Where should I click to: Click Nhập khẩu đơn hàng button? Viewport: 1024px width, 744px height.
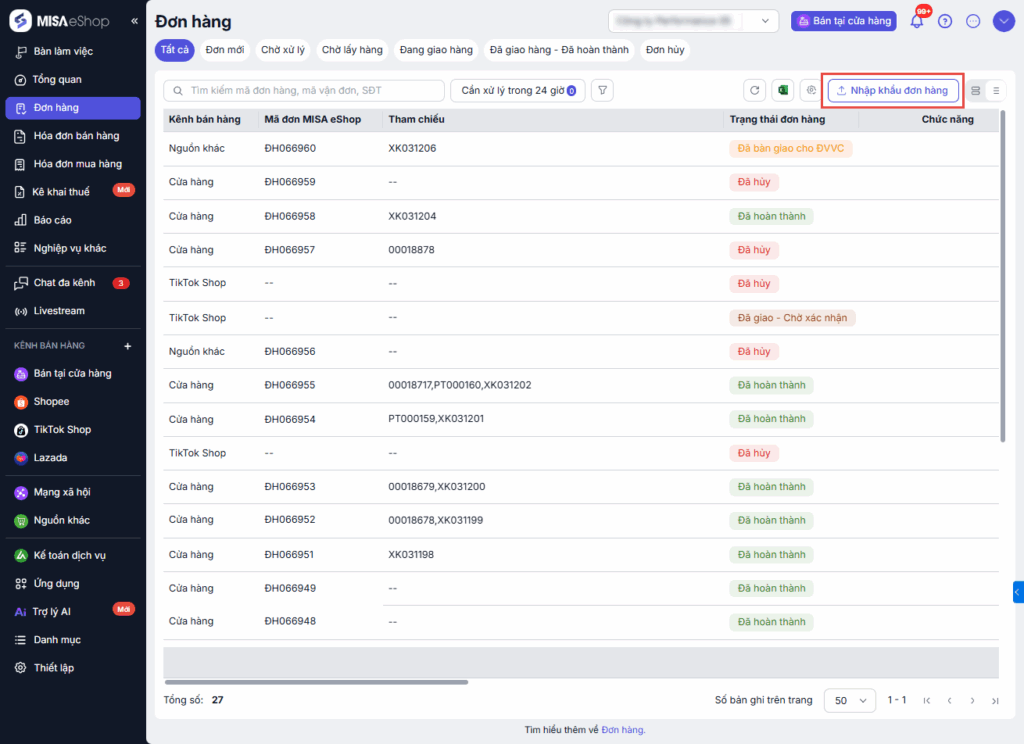coord(893,90)
